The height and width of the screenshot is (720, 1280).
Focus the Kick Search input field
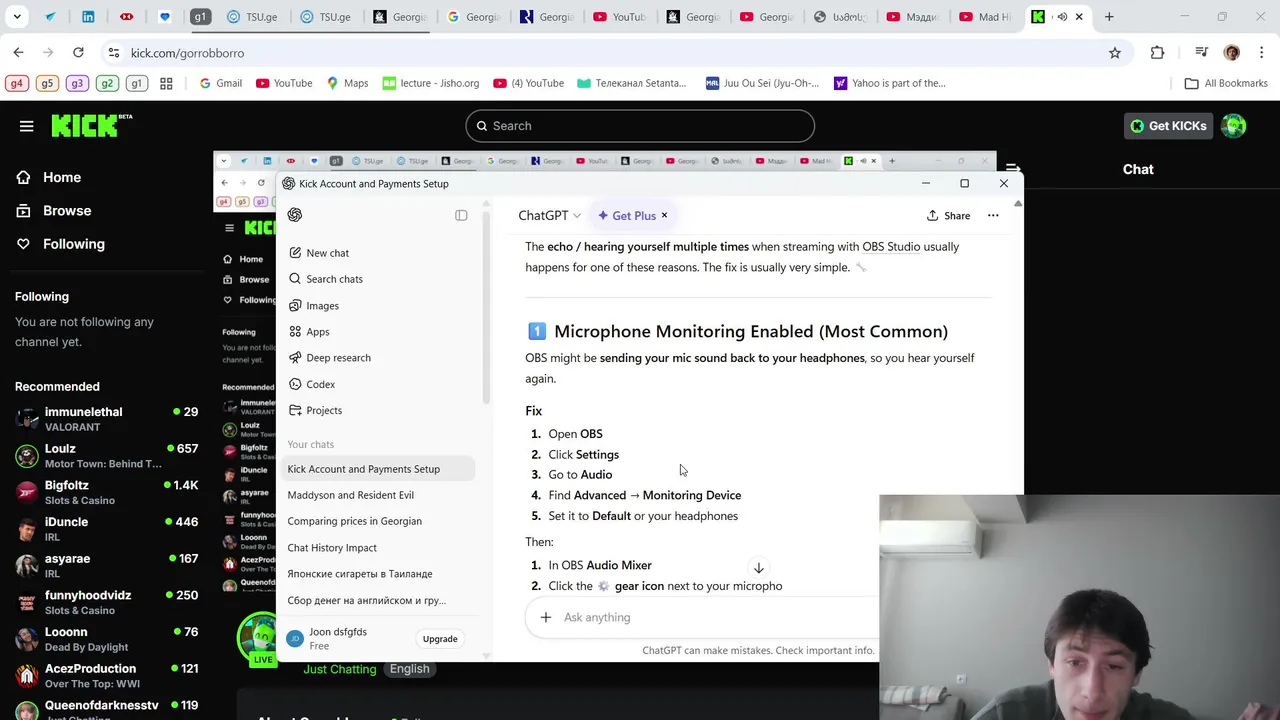(x=640, y=126)
